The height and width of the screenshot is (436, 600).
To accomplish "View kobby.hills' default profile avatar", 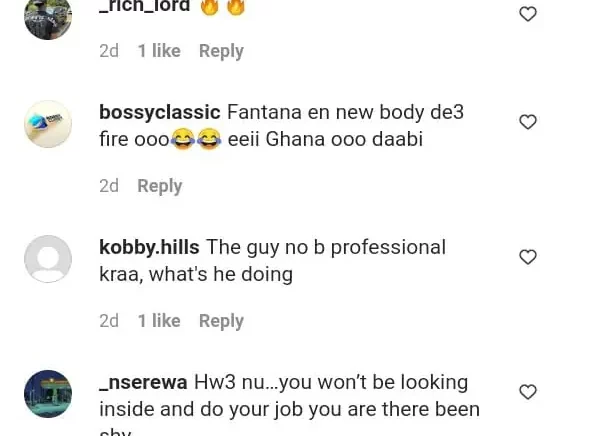I will pyautogui.click(x=48, y=259).
